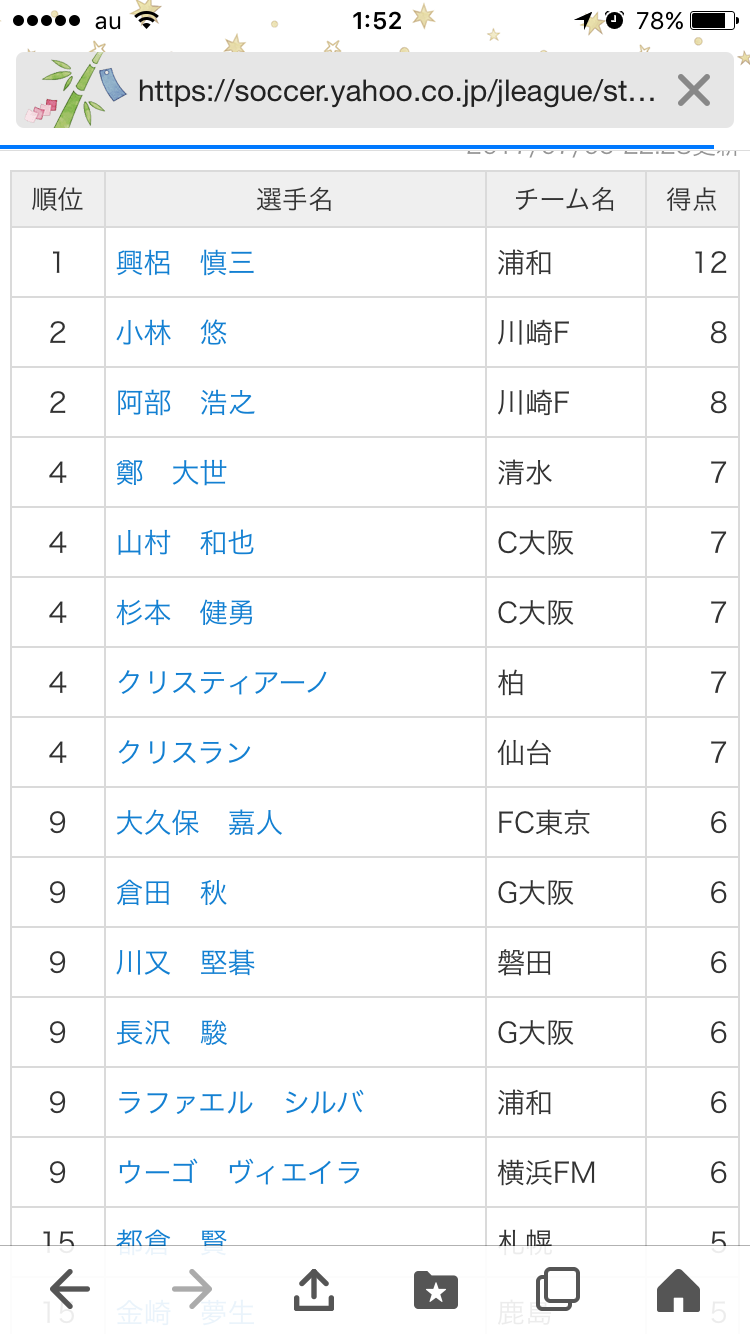750x1334 pixels.
Task: Open player link 興梠 慎三
Action: (x=185, y=262)
